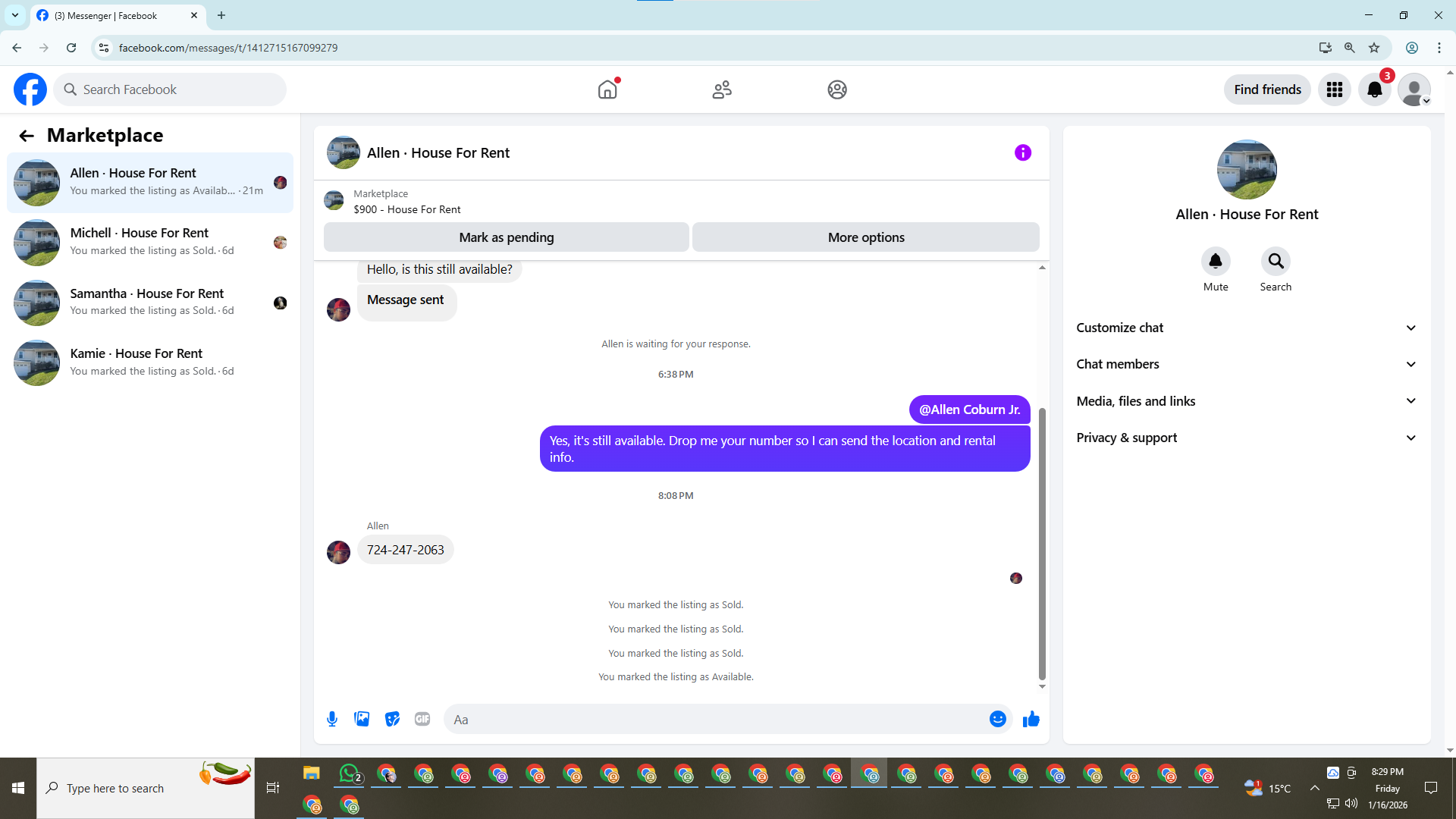The image size is (1456, 819).
Task: Click the chat scrollbar handle
Action: 1042,544
